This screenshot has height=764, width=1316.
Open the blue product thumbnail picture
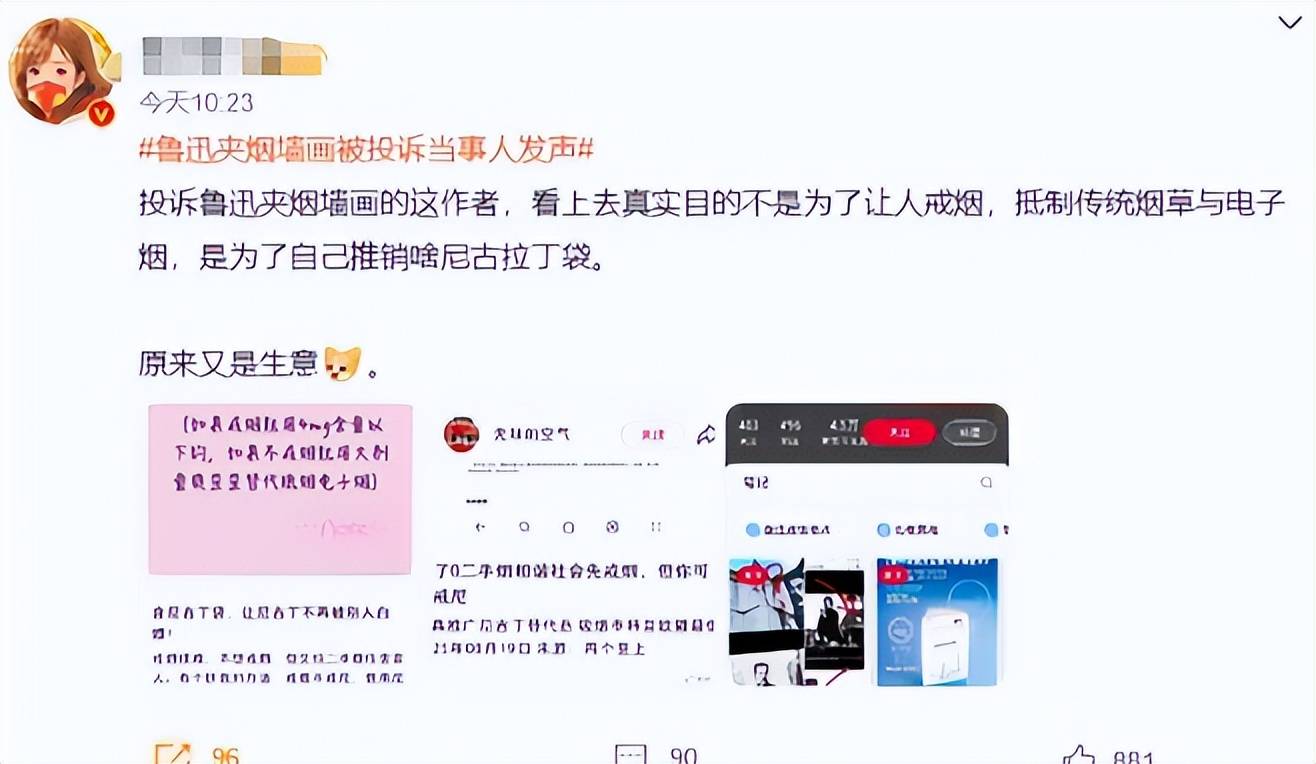tap(937, 621)
